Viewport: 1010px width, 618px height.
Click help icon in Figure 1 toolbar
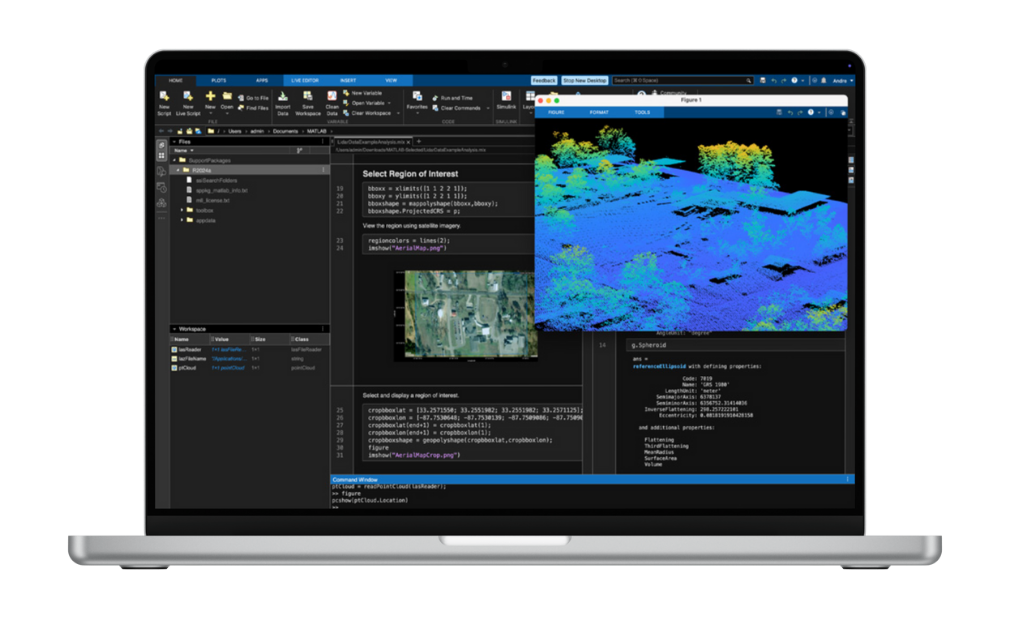[811, 112]
